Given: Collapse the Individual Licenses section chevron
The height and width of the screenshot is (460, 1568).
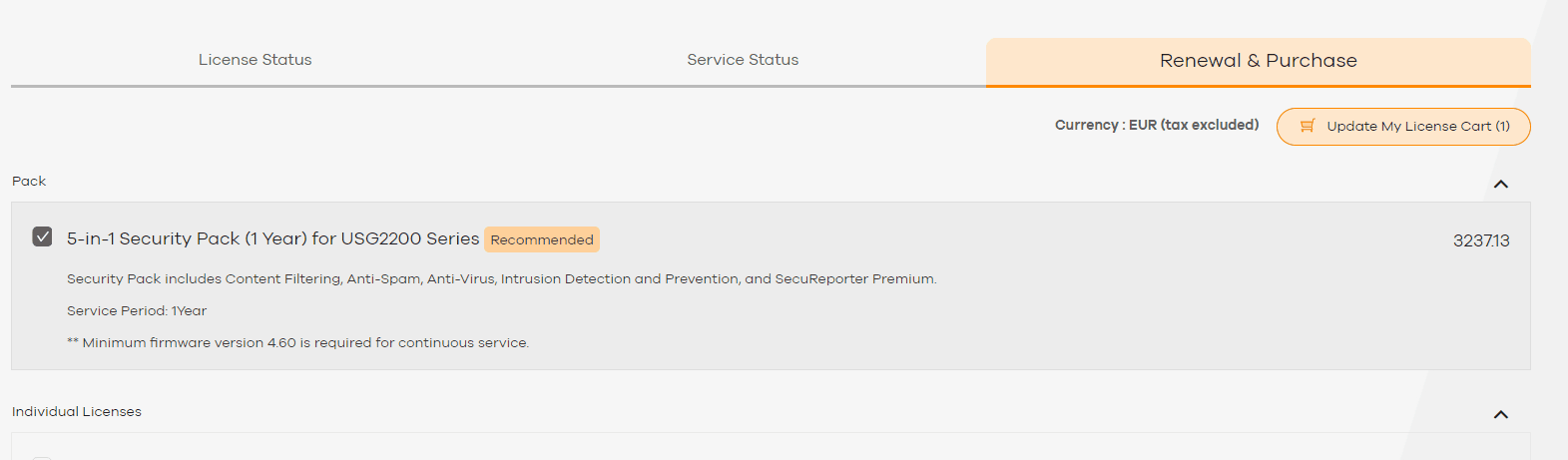Looking at the screenshot, I should click(x=1500, y=414).
